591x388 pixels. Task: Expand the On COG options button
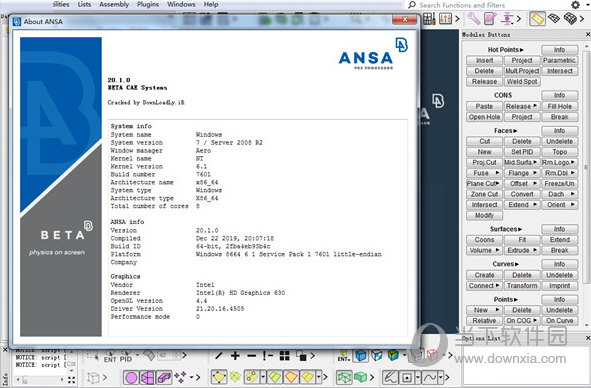522,321
